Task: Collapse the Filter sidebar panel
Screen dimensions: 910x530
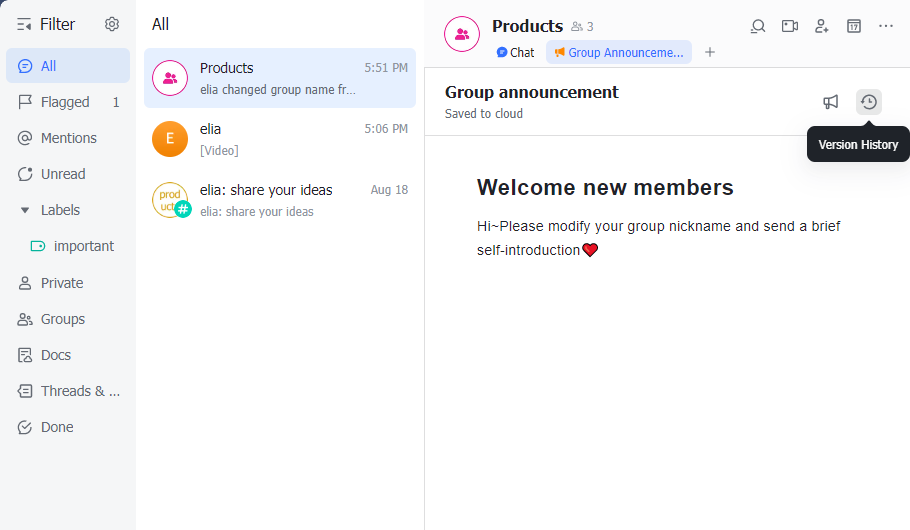Action: tap(24, 24)
